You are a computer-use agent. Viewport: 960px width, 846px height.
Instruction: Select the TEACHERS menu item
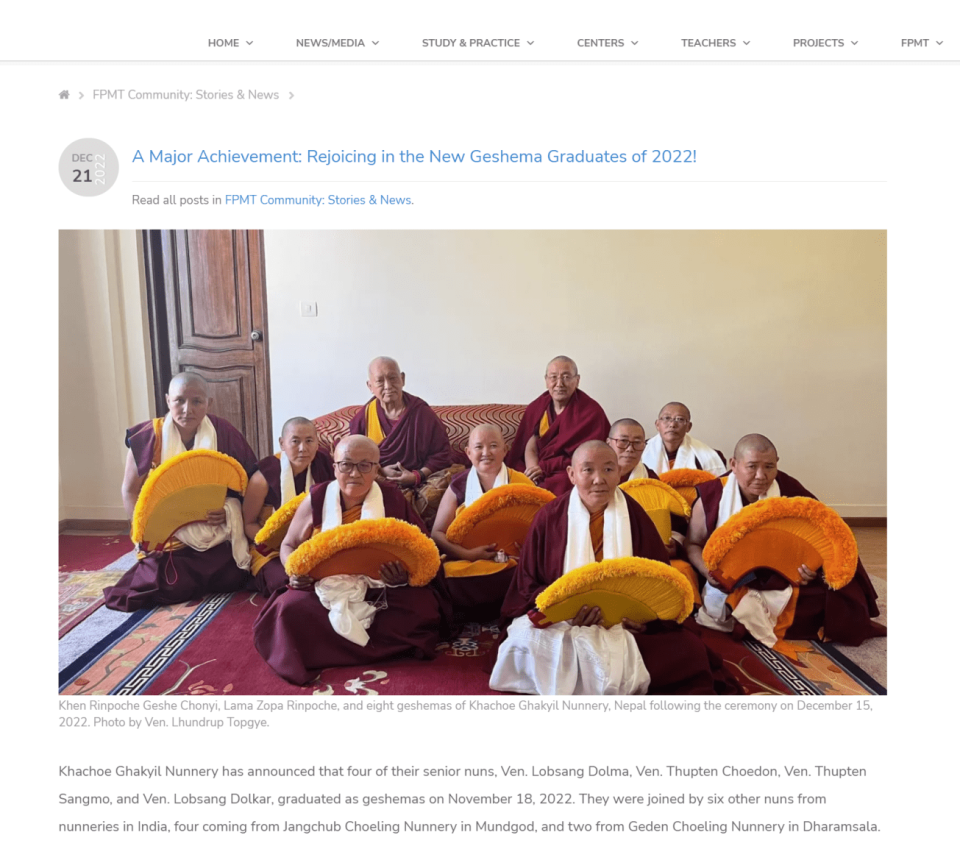click(x=708, y=43)
